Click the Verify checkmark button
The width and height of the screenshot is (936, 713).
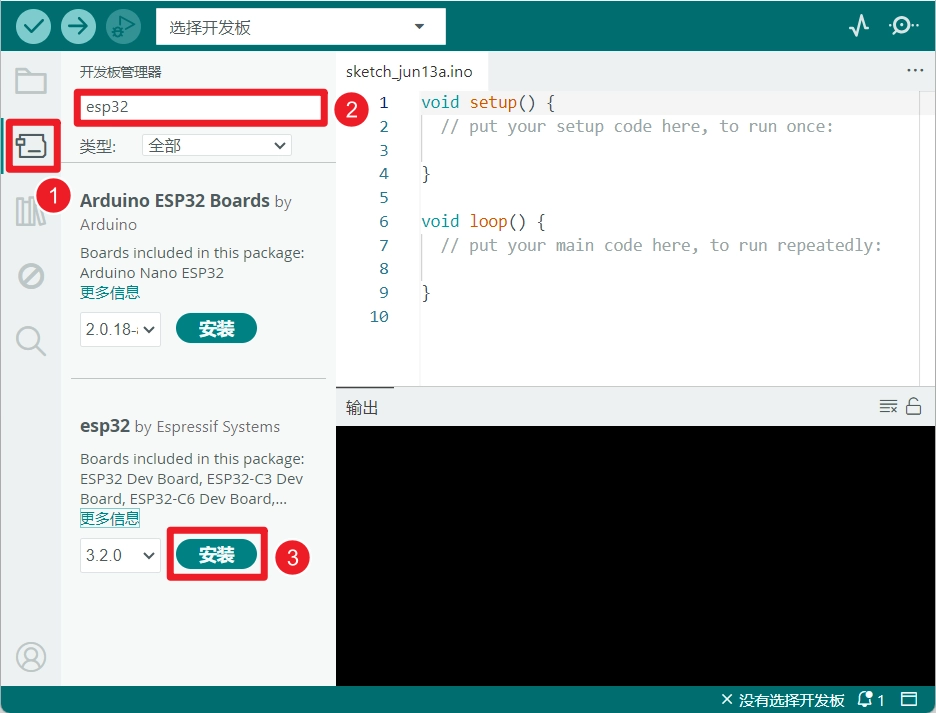[33, 27]
